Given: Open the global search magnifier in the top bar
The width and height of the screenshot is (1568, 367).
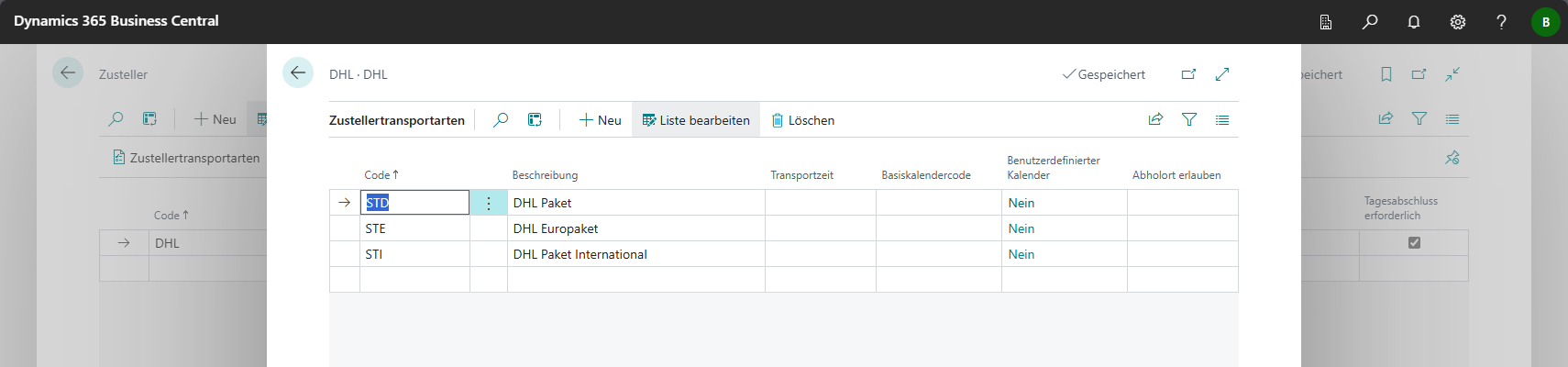Looking at the screenshot, I should pos(1370,22).
